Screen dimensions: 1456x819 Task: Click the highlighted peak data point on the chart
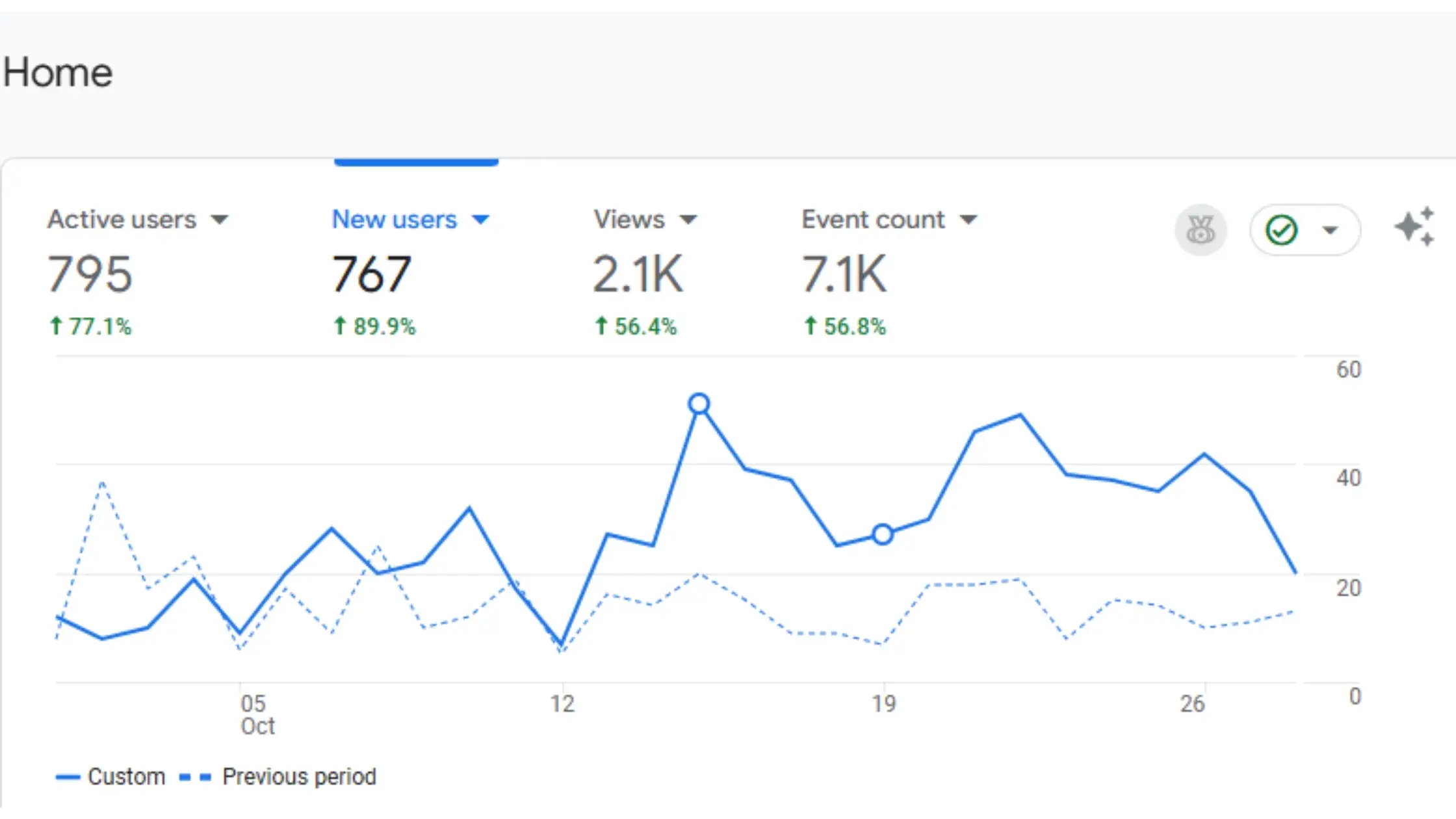tap(699, 403)
